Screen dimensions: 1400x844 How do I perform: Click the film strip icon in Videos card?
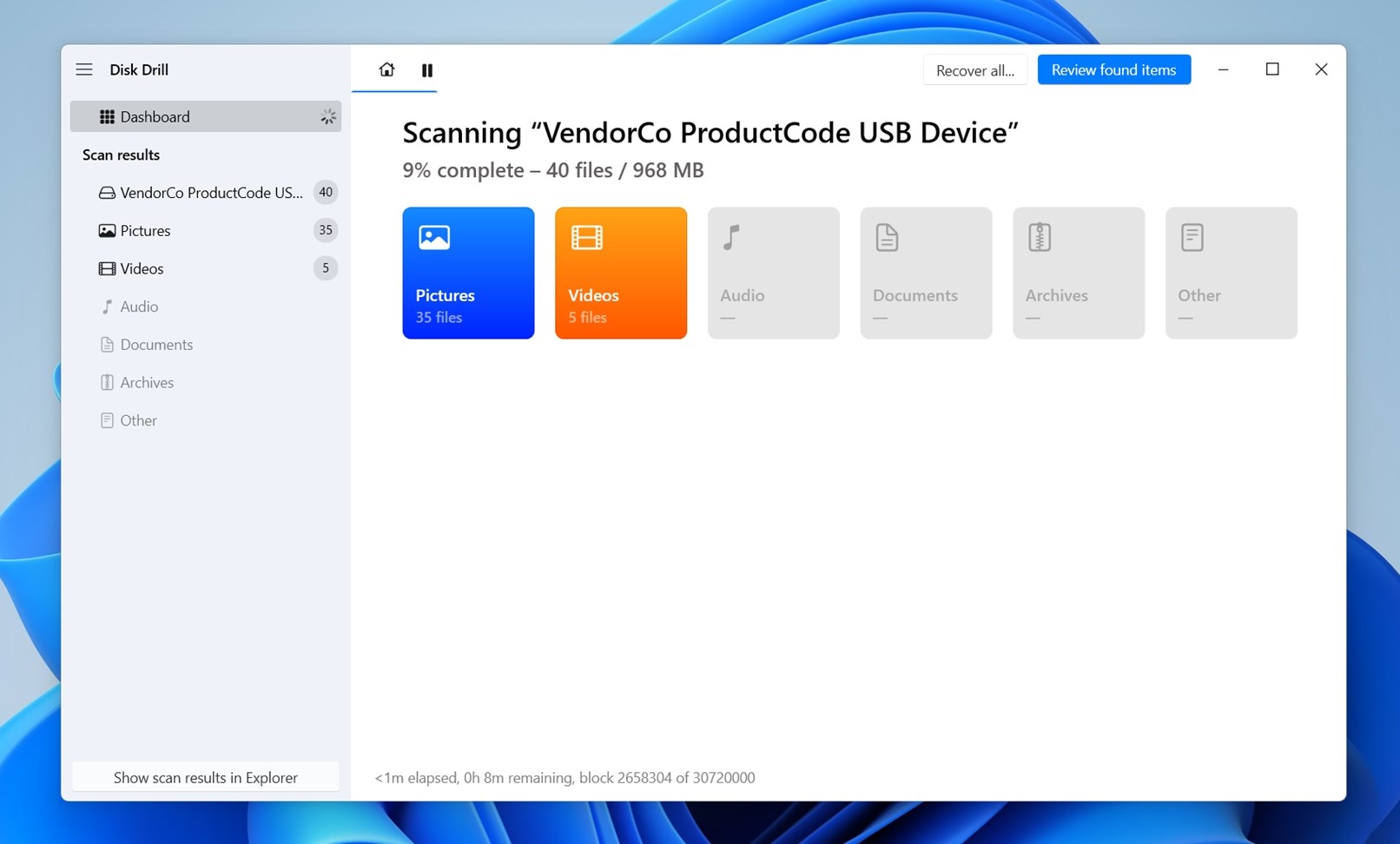point(587,237)
